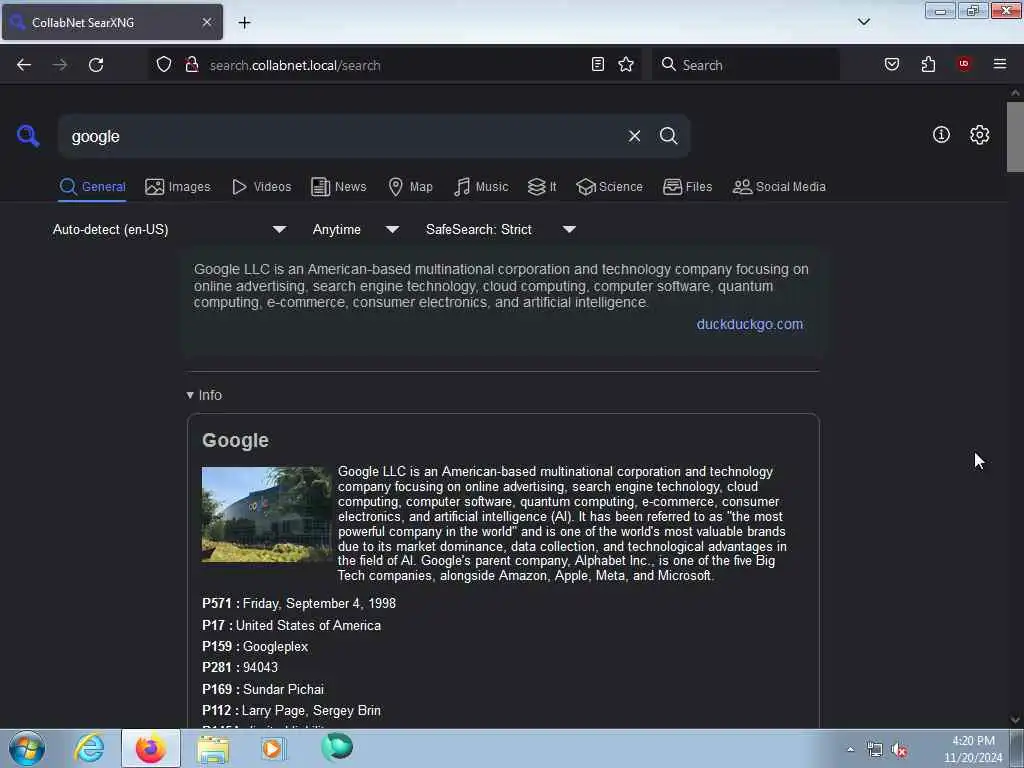Switch to the Science category
The width and height of the screenshot is (1024, 768).
(x=609, y=187)
